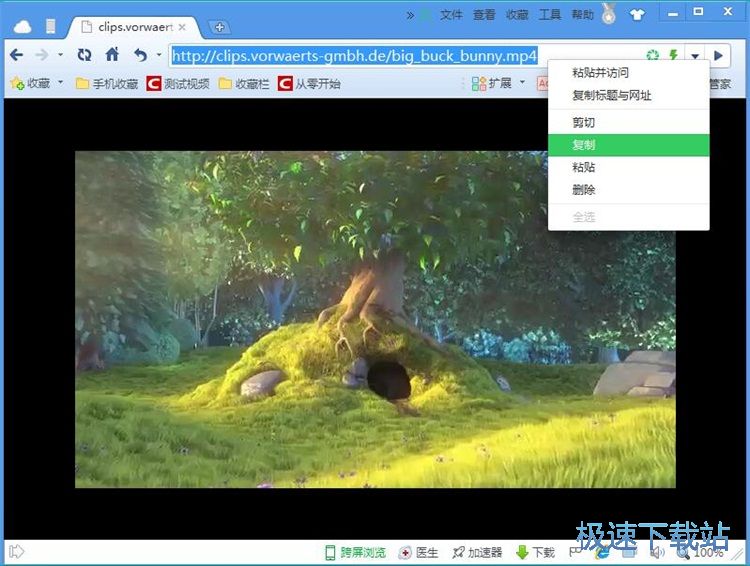This screenshot has height=566, width=750.
Task: Go to the home page icon
Action: (x=112, y=54)
